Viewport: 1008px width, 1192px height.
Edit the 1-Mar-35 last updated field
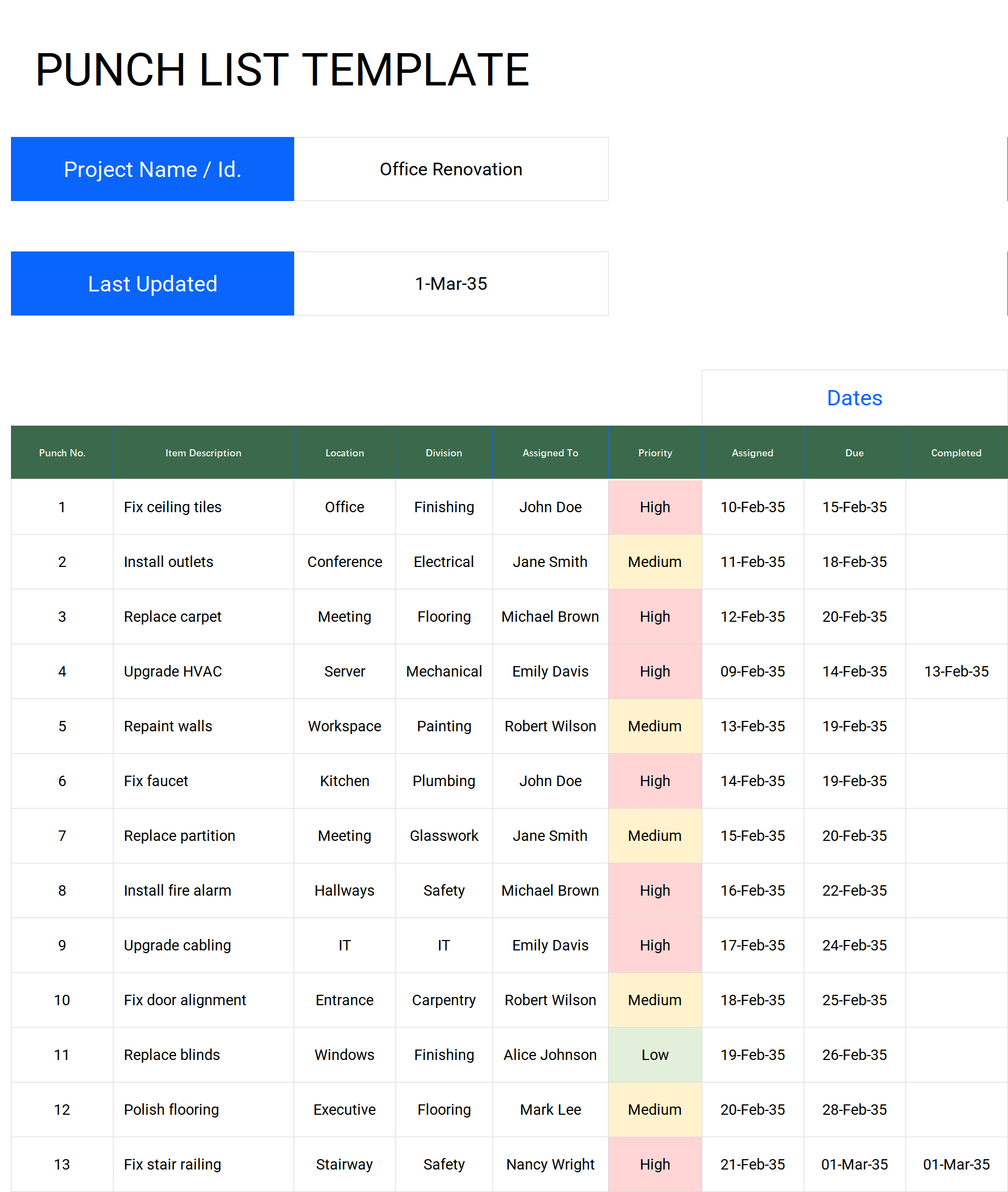[451, 283]
